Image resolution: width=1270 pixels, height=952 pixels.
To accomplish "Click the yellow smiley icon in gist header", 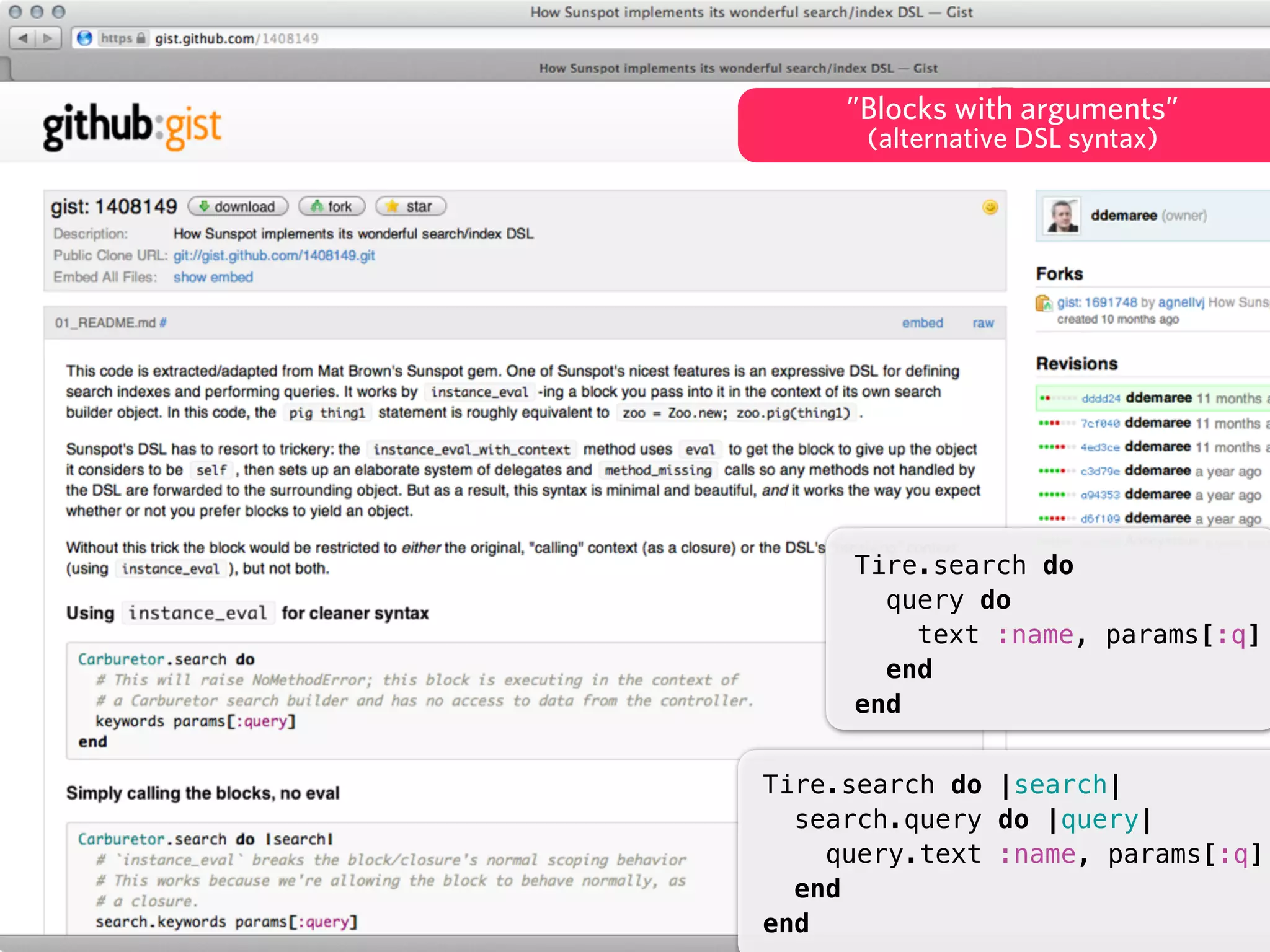I will 990,207.
